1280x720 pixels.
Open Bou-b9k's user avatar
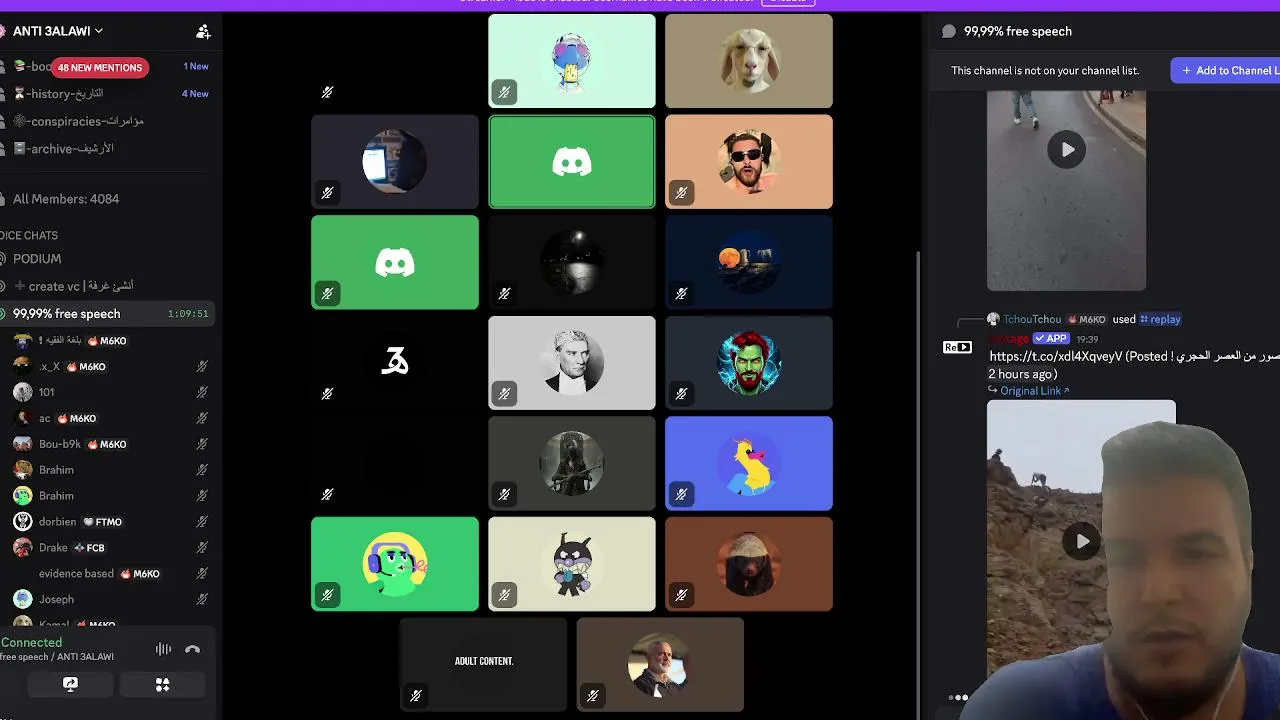coord(22,444)
